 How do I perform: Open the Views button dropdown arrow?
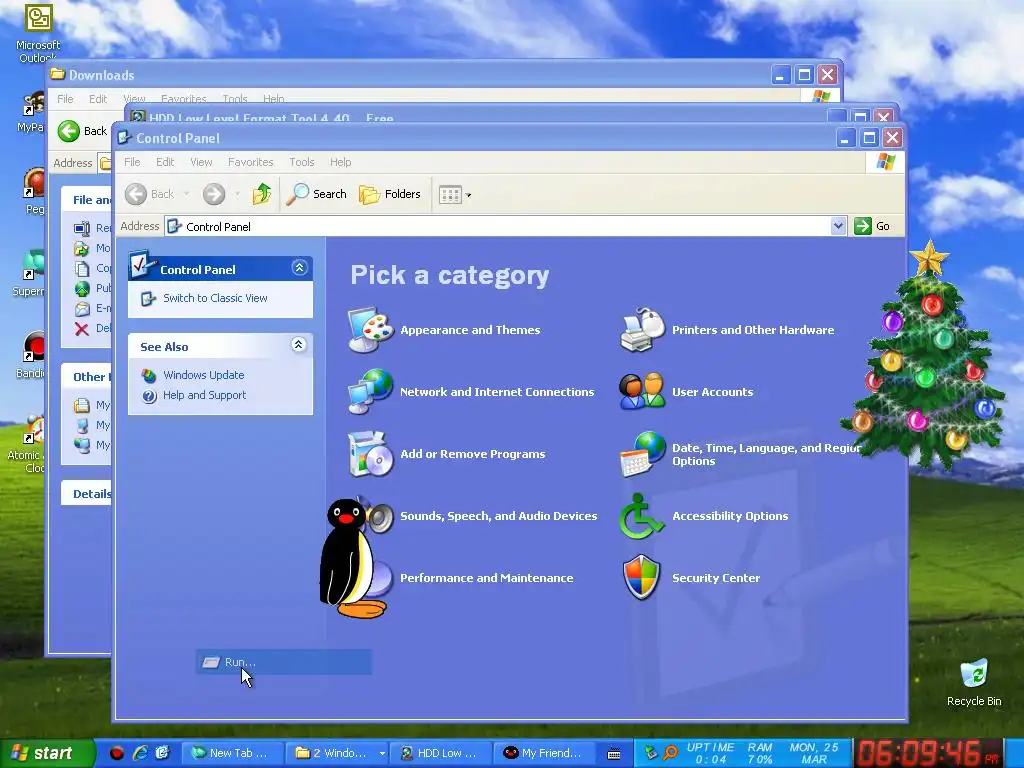tap(468, 195)
